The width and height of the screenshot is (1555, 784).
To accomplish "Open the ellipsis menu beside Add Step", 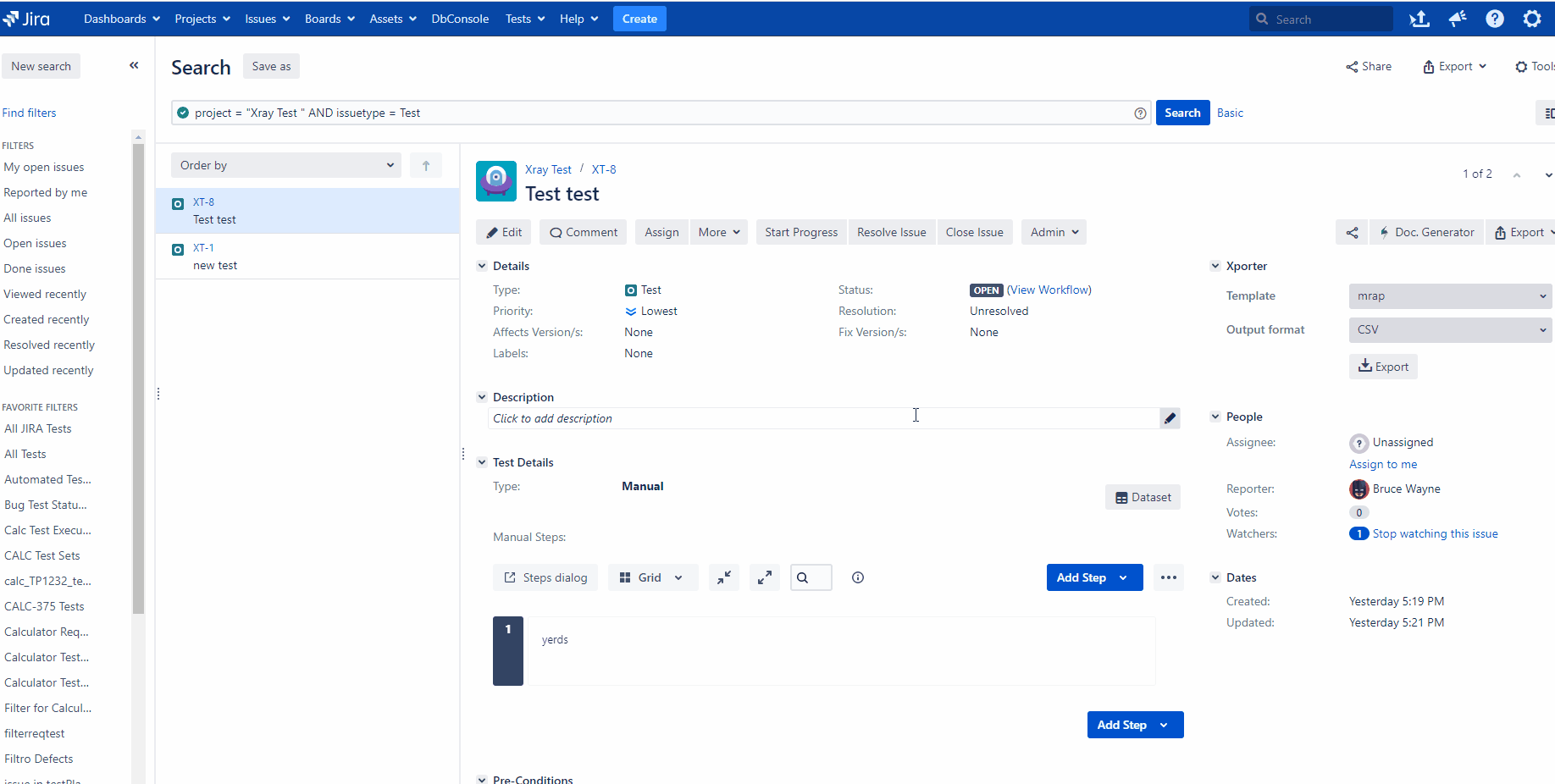I will click(1169, 577).
